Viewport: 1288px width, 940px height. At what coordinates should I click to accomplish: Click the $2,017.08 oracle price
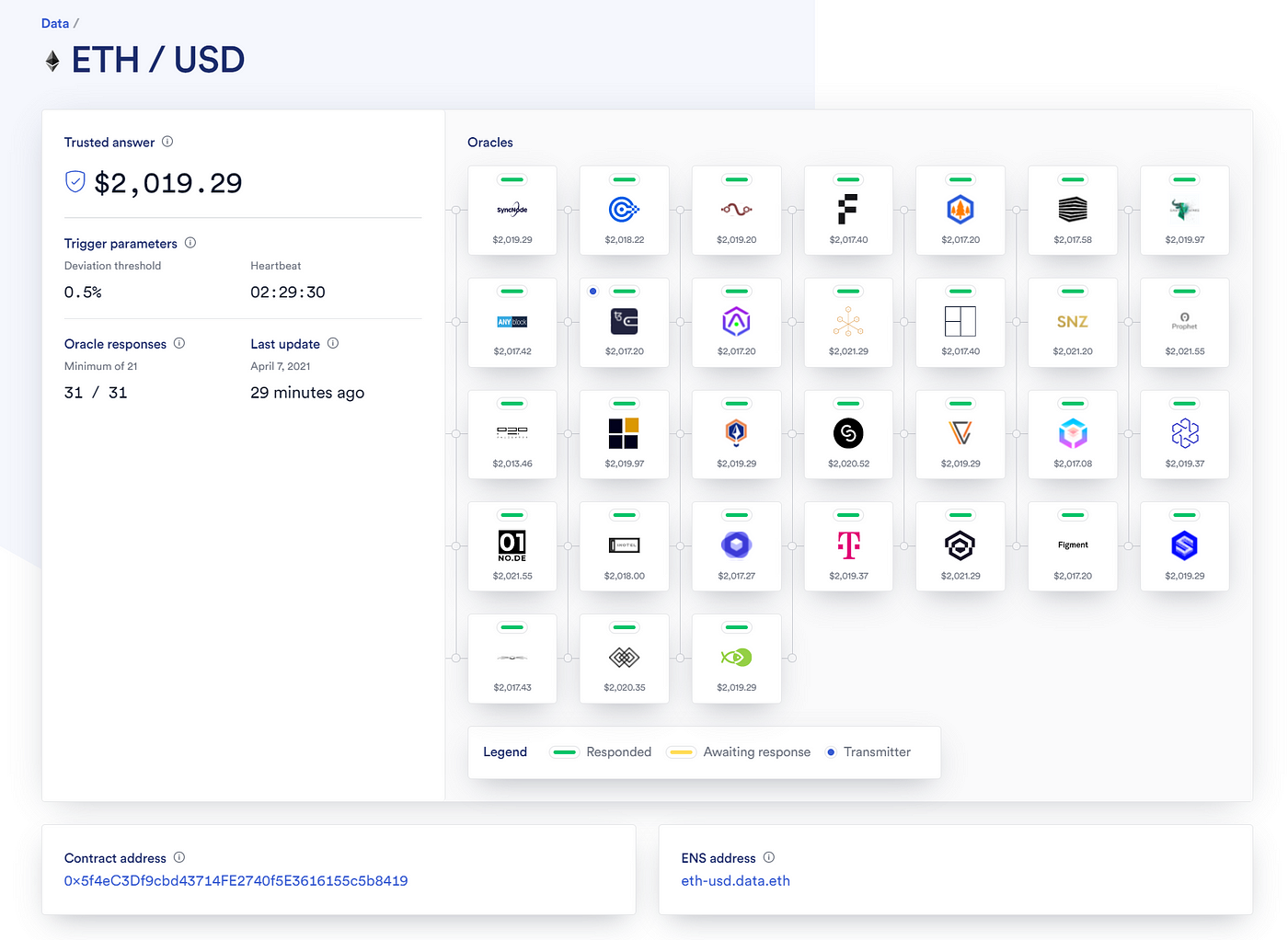coord(1073,464)
